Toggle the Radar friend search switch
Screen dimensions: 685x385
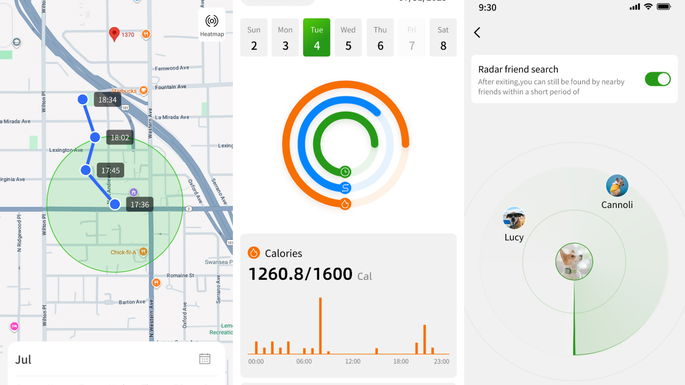[657, 79]
